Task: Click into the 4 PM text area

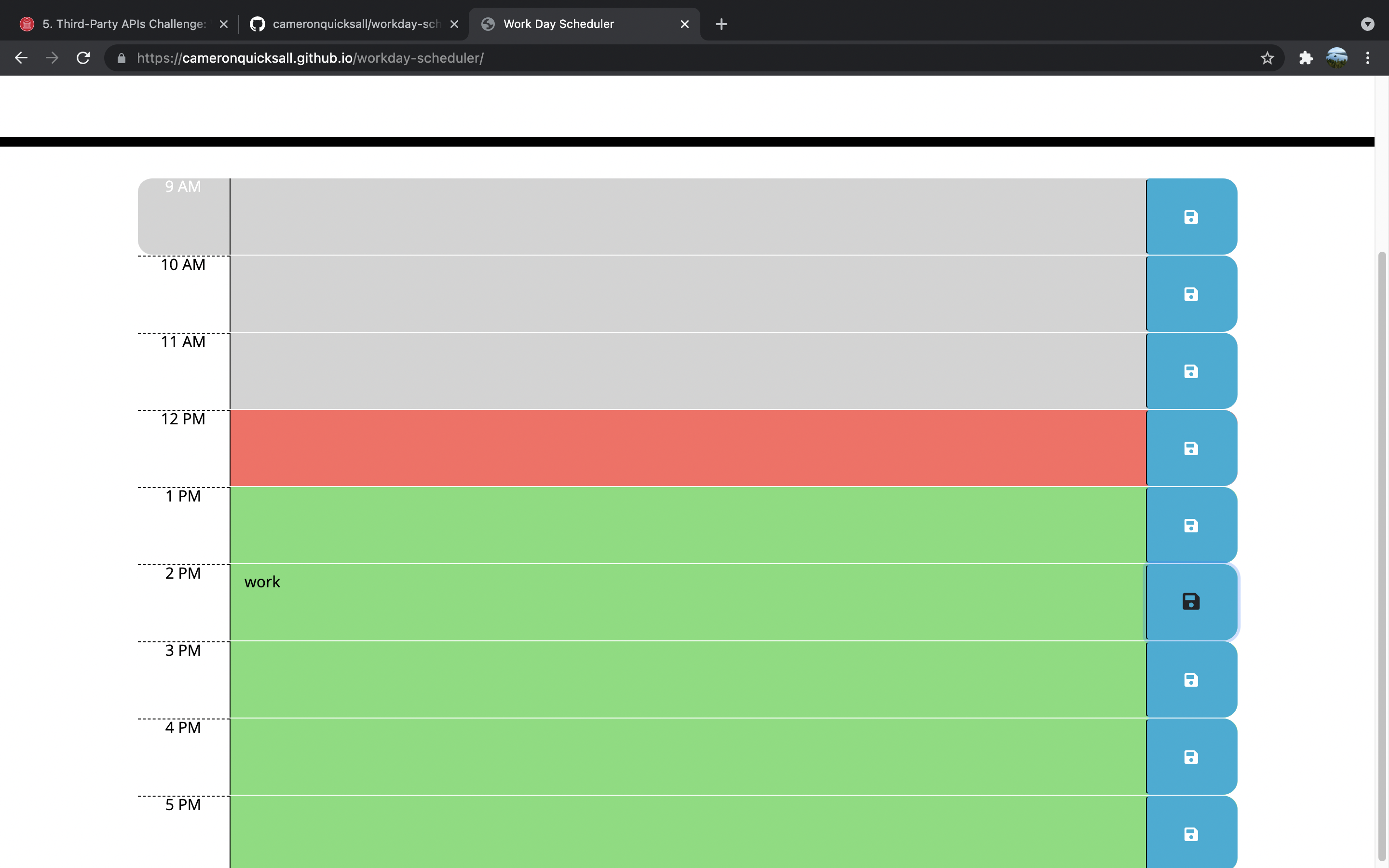Action: point(688,757)
